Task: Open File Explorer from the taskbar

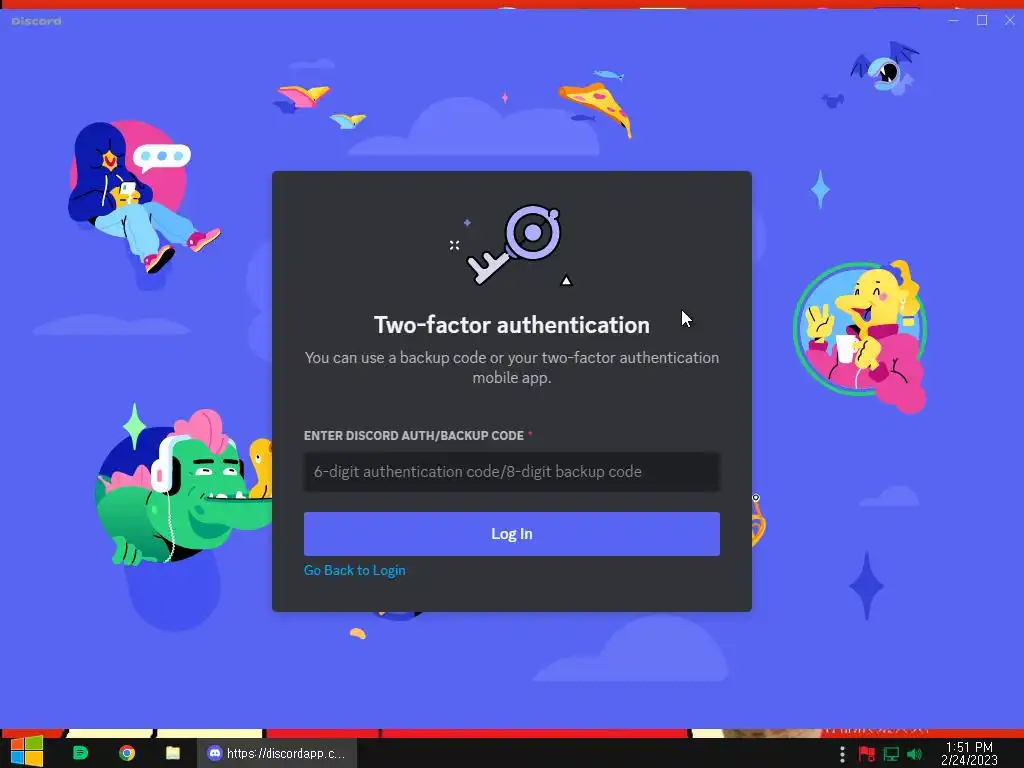Action: 173,753
